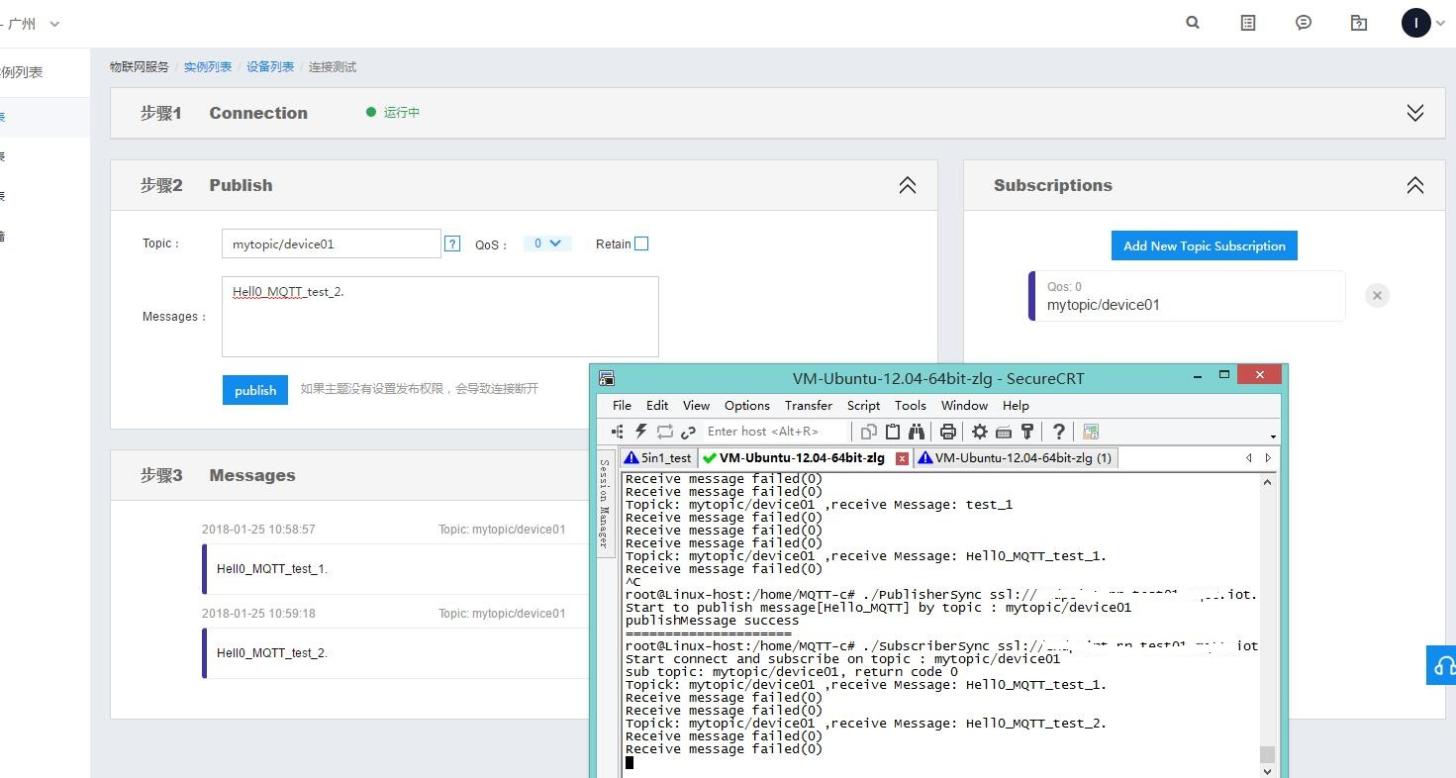Open SecureCRT Help menu
Viewport: 1456px width, 778px height.
point(1015,405)
